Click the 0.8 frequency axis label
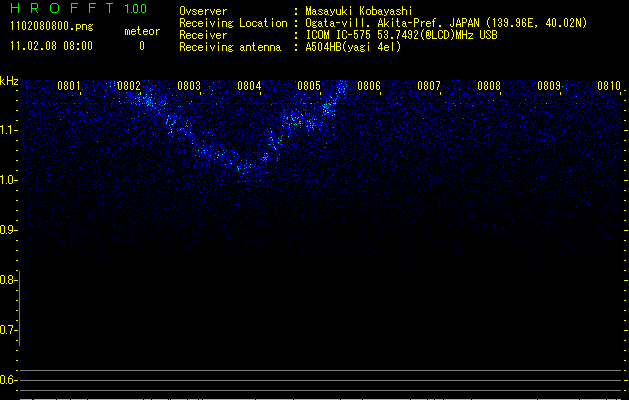Viewport: 629px width, 400px height. tap(6, 280)
